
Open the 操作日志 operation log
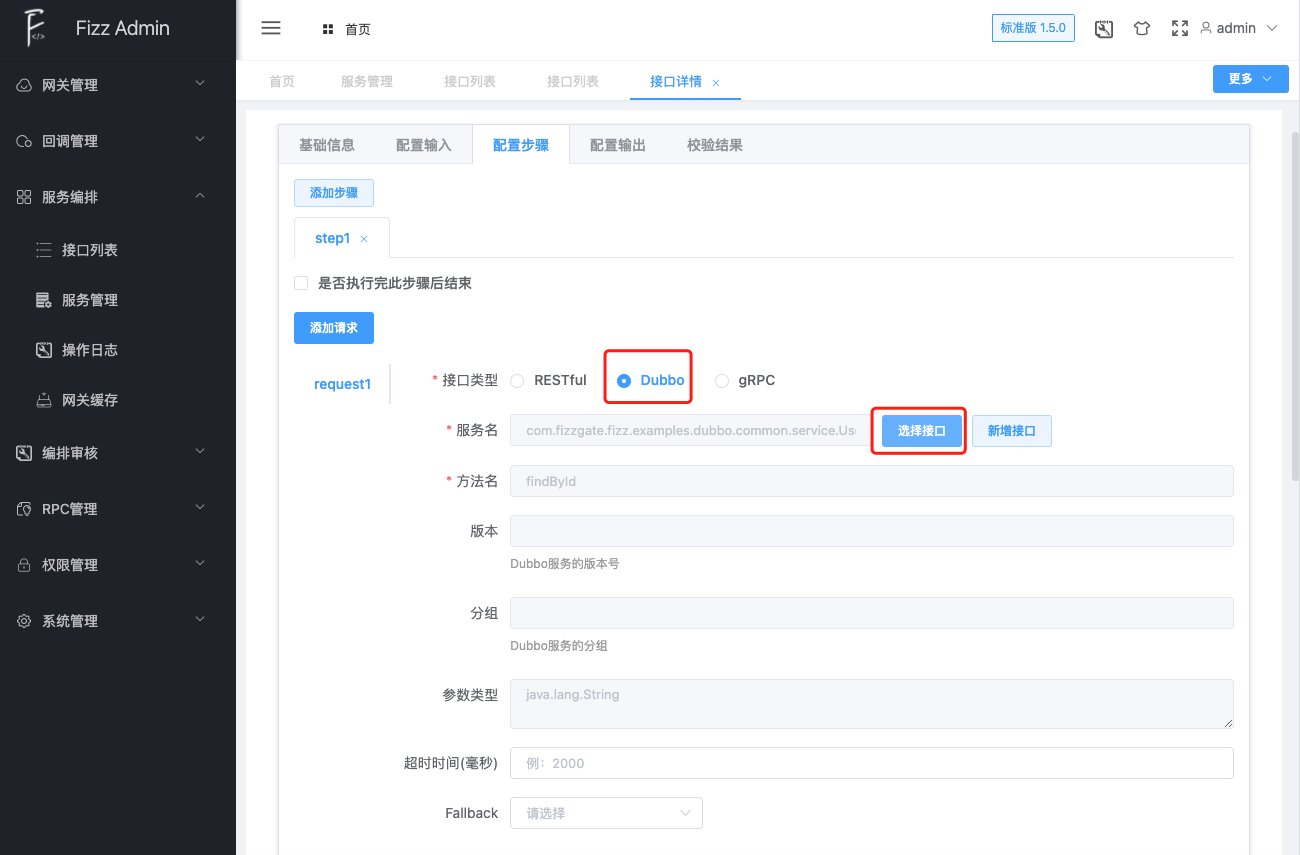coord(88,348)
